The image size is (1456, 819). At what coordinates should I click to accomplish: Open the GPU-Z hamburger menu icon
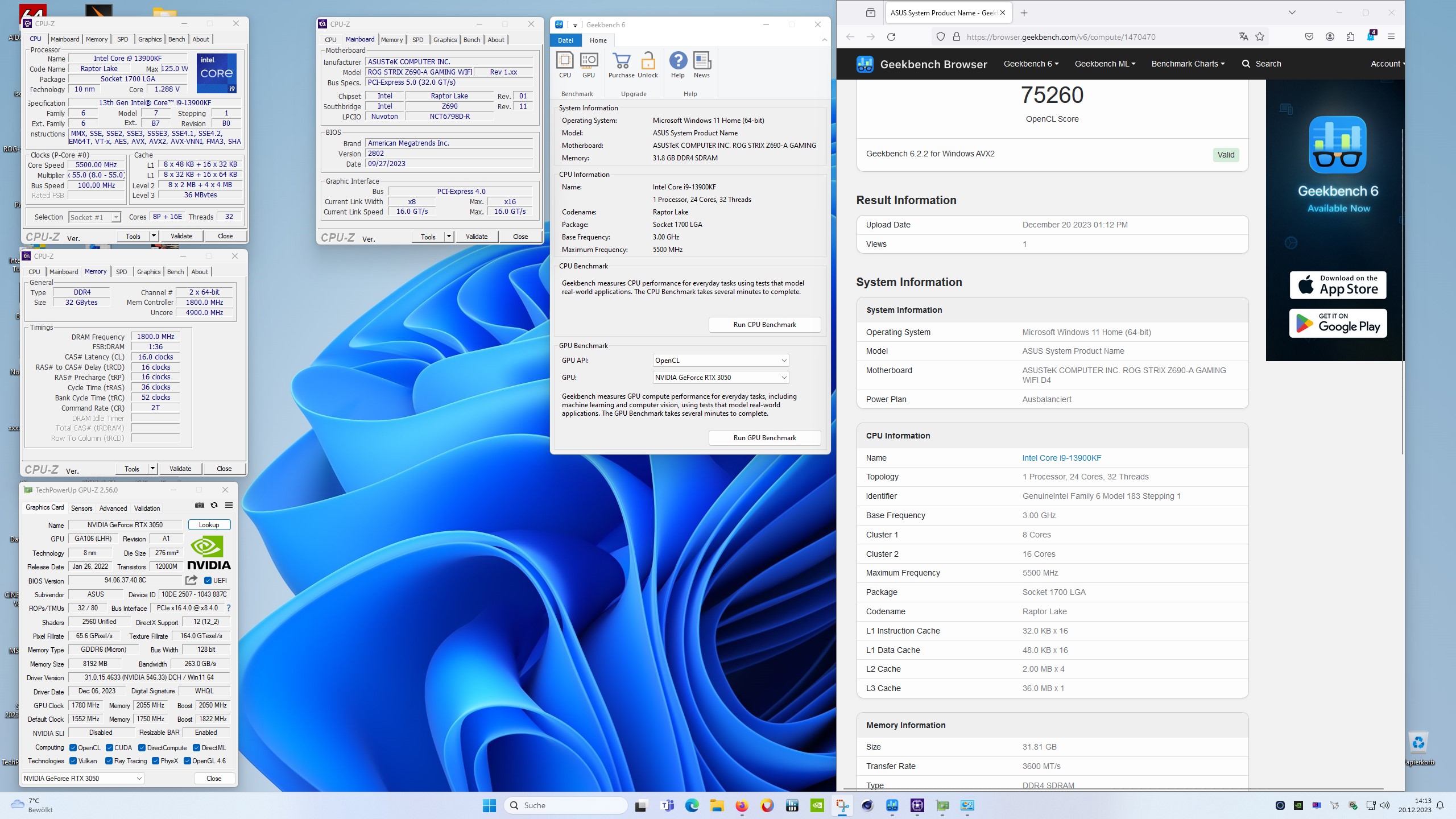[229, 505]
